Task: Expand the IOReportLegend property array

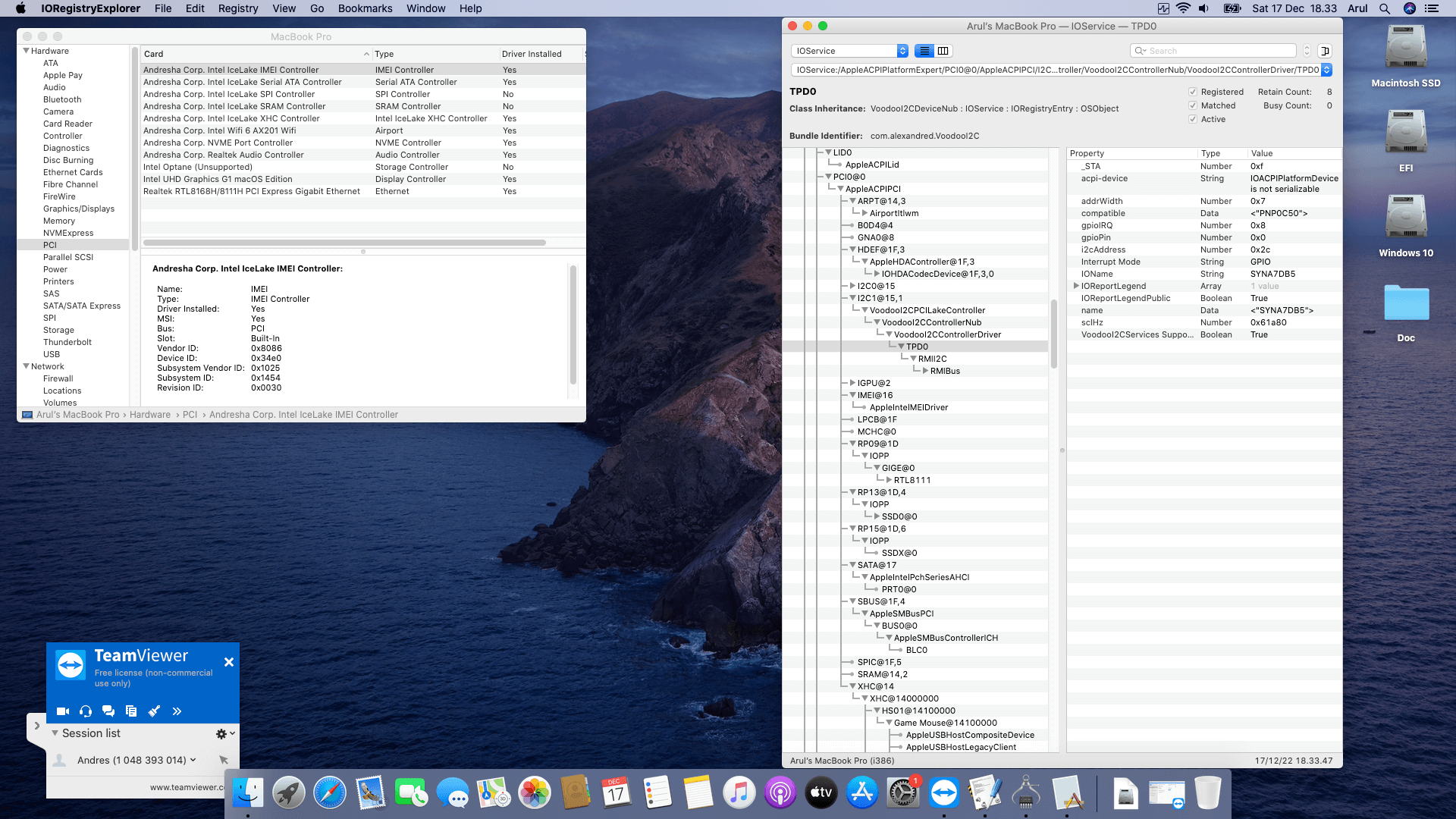Action: [1075, 286]
